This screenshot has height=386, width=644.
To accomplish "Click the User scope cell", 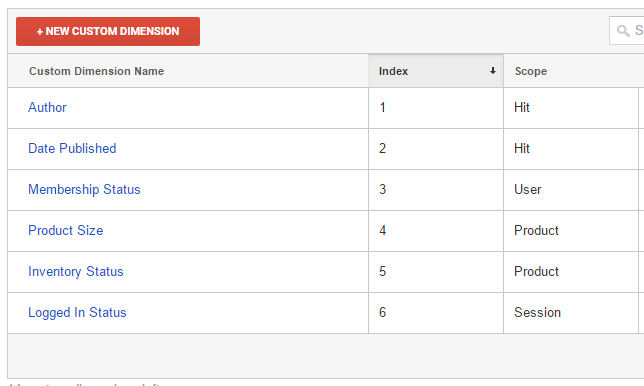I will tap(571, 190).
